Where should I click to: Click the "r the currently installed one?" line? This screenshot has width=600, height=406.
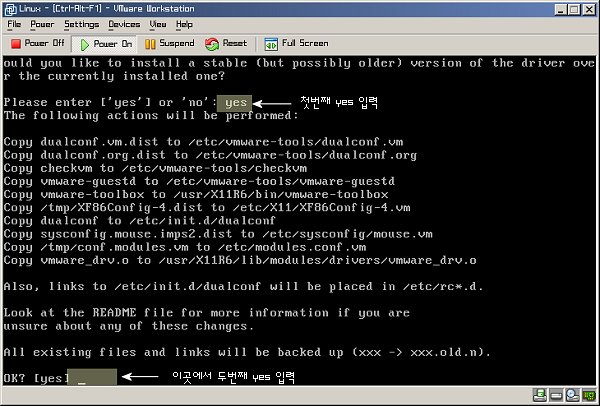(114, 76)
